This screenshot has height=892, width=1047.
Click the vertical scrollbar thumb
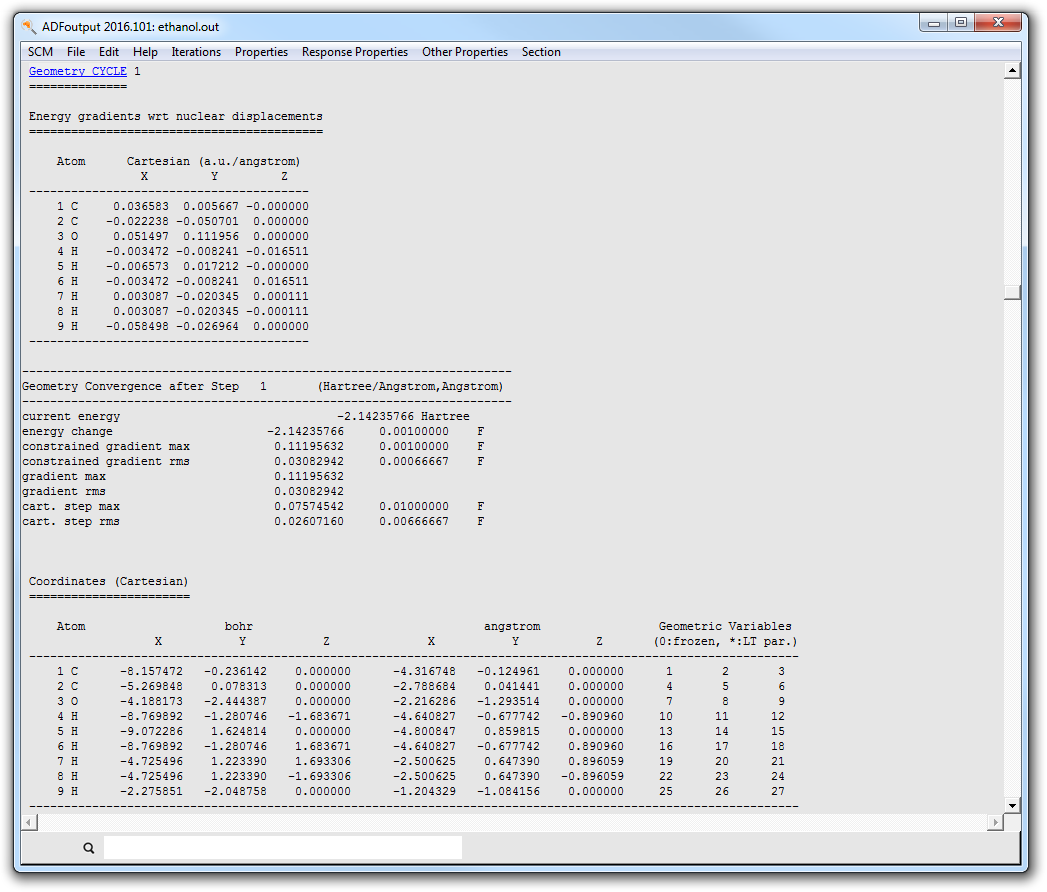pos(1012,292)
